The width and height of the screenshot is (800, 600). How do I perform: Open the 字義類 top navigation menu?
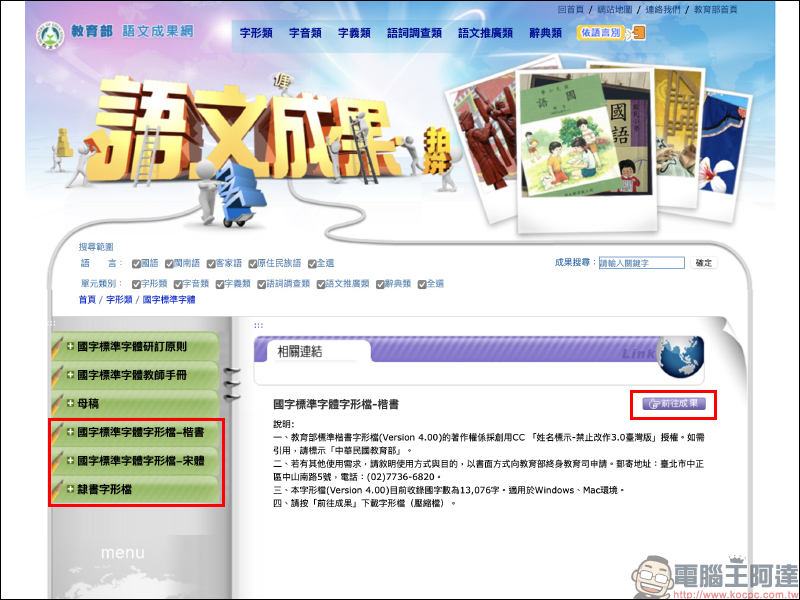[x=354, y=33]
